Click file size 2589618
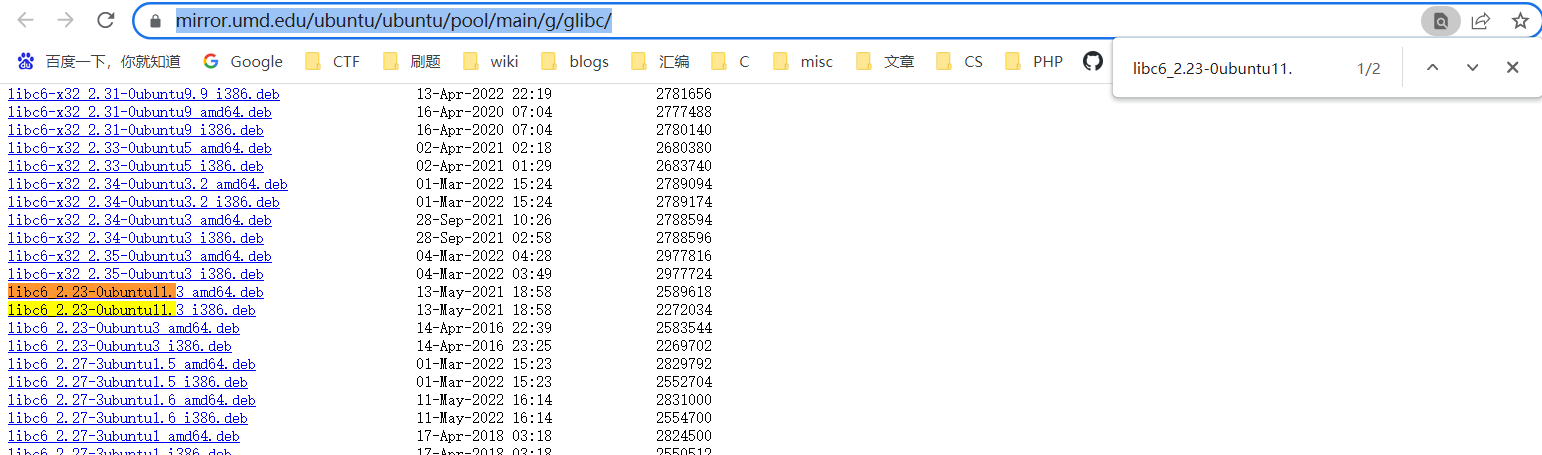 tap(684, 292)
